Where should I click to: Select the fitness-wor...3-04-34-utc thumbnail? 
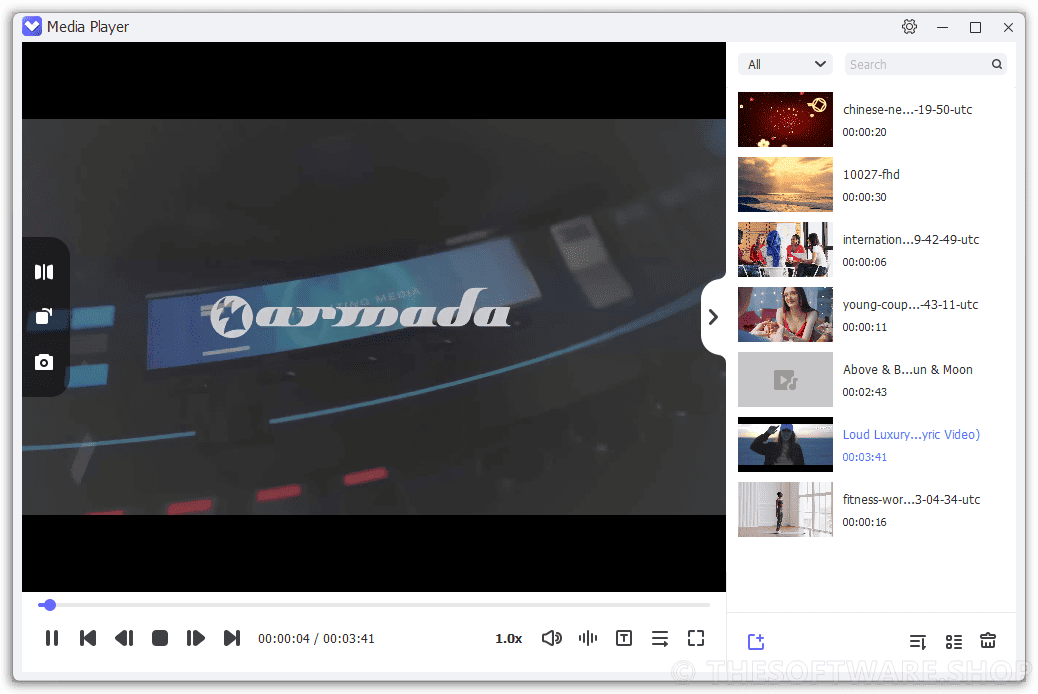click(x=785, y=509)
